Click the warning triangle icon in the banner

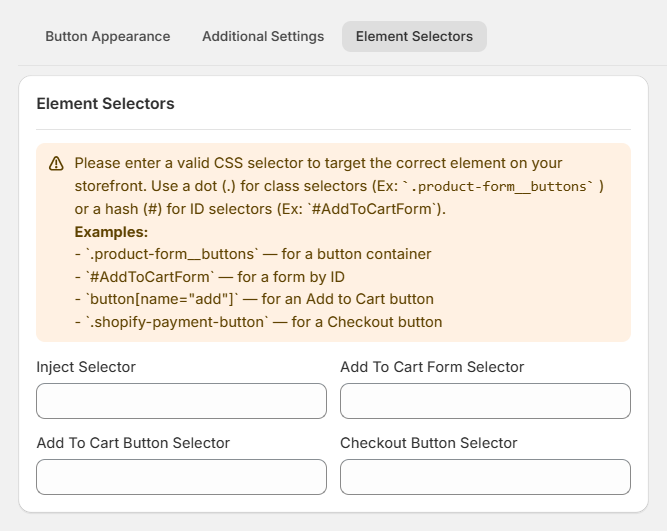tap(56, 164)
